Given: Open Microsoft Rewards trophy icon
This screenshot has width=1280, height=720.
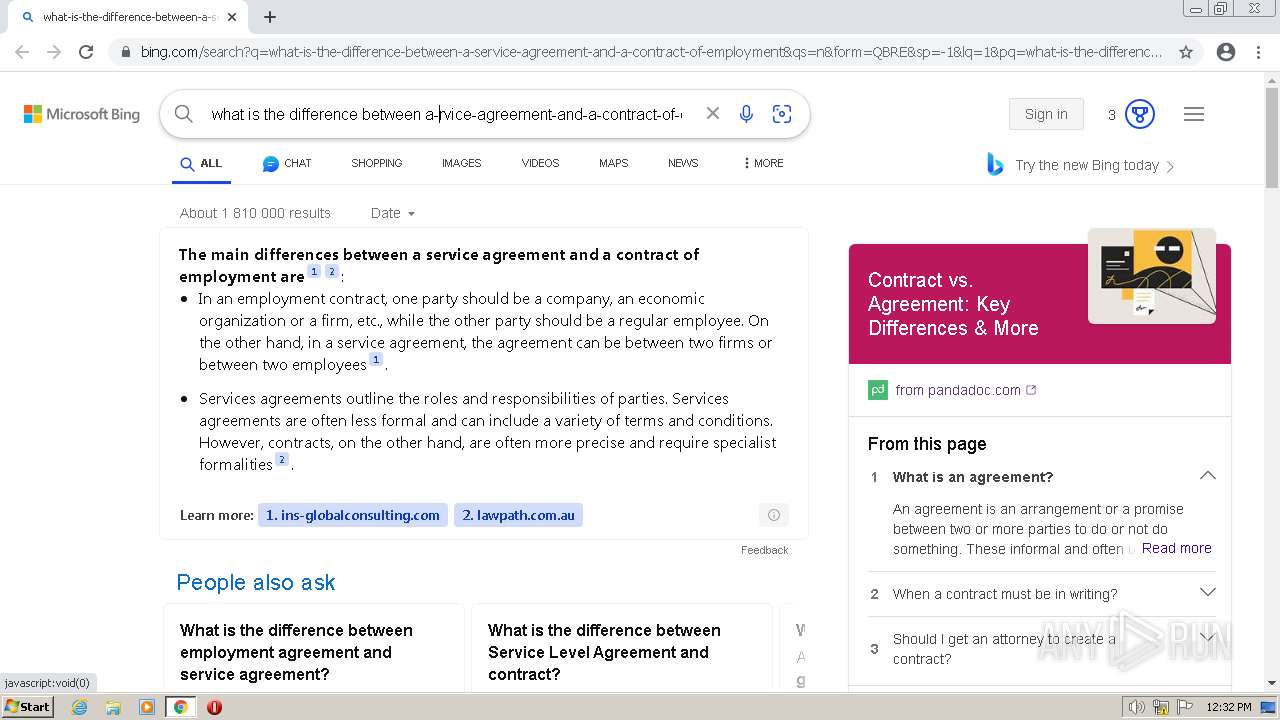Looking at the screenshot, I should pyautogui.click(x=1140, y=114).
